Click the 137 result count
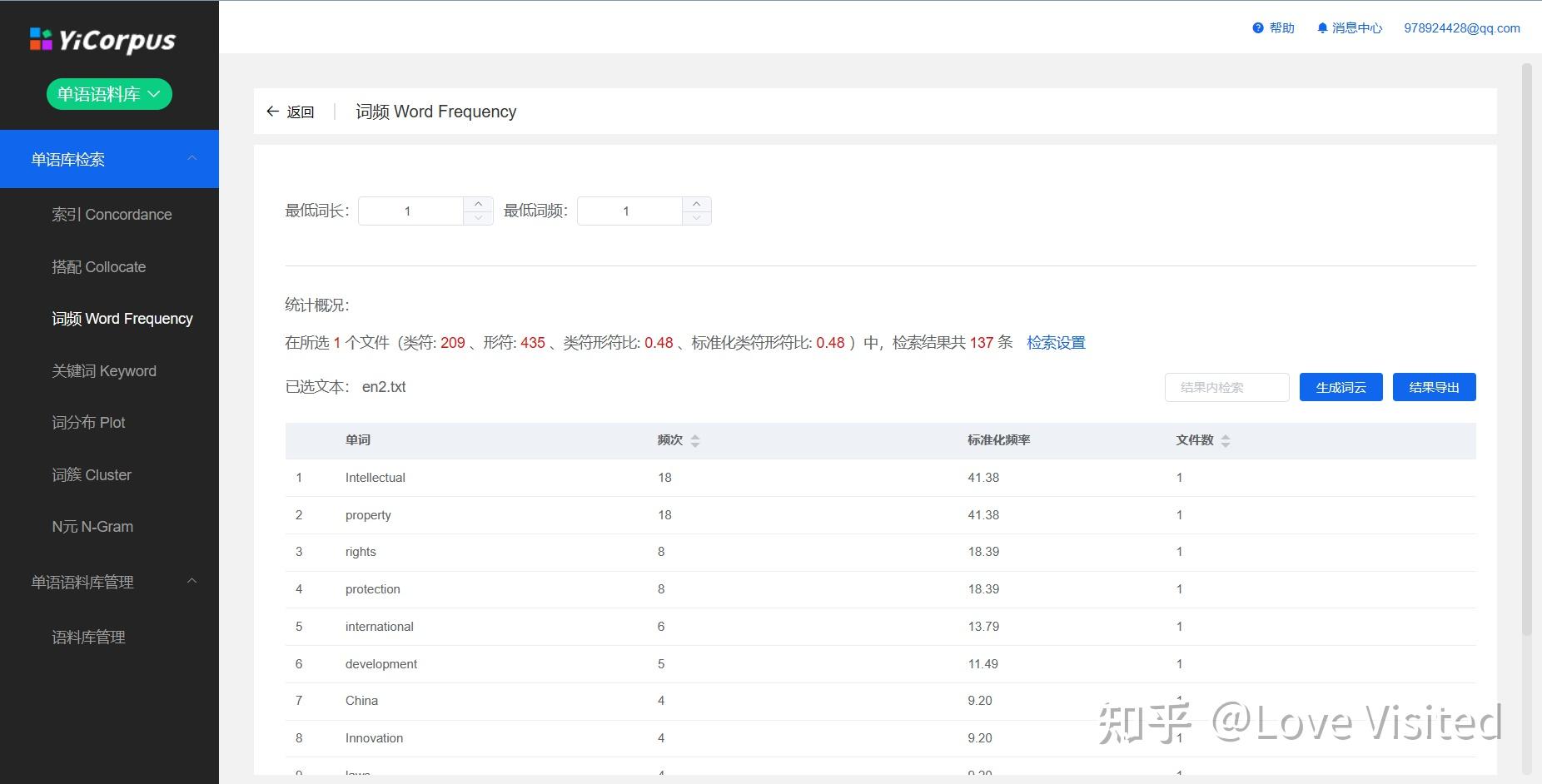Screen dimensions: 1542x784 (x=982, y=343)
